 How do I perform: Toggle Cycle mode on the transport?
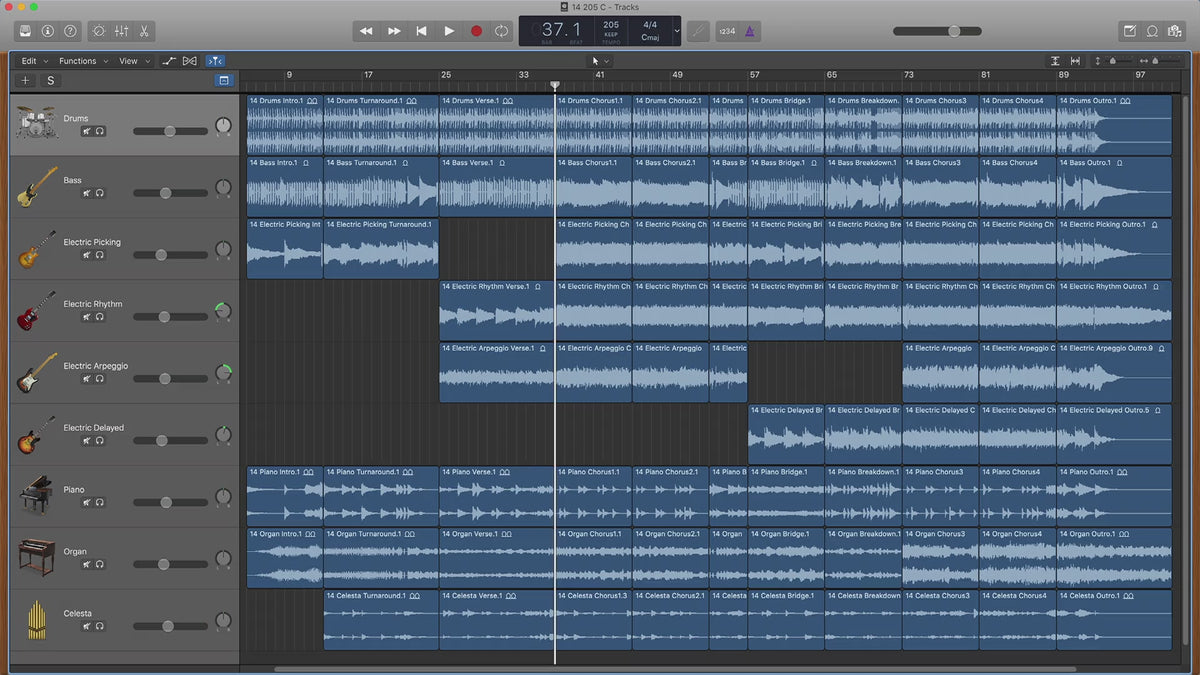[x=501, y=31]
